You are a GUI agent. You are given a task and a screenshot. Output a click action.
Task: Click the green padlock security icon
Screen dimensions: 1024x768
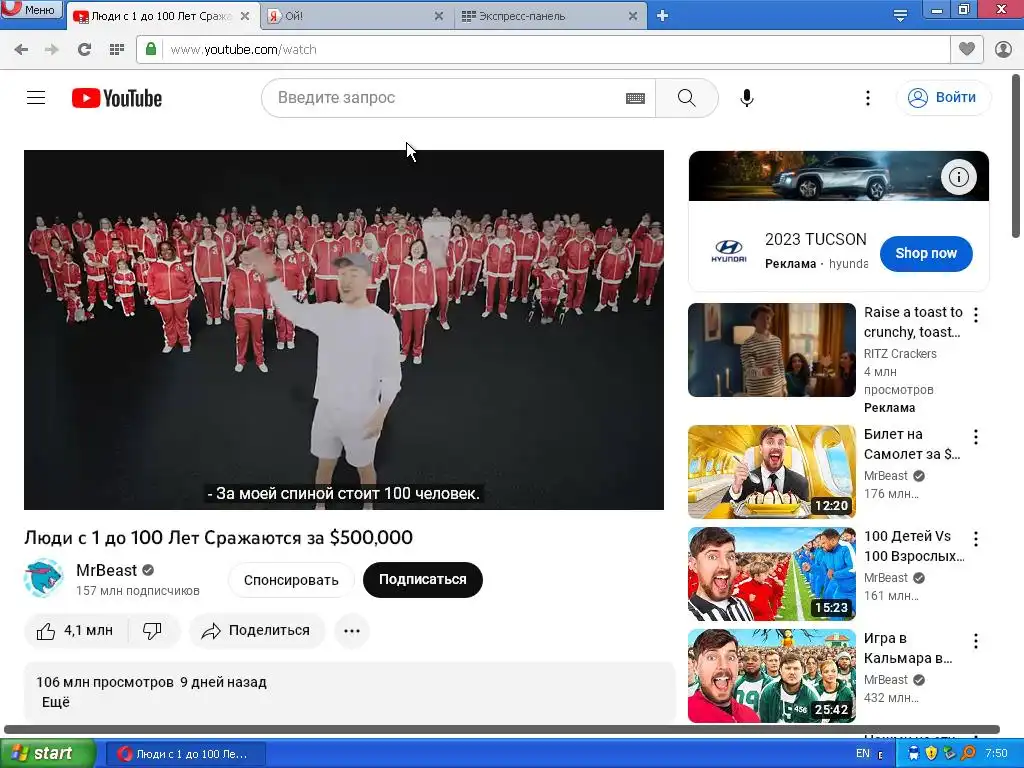click(x=151, y=49)
